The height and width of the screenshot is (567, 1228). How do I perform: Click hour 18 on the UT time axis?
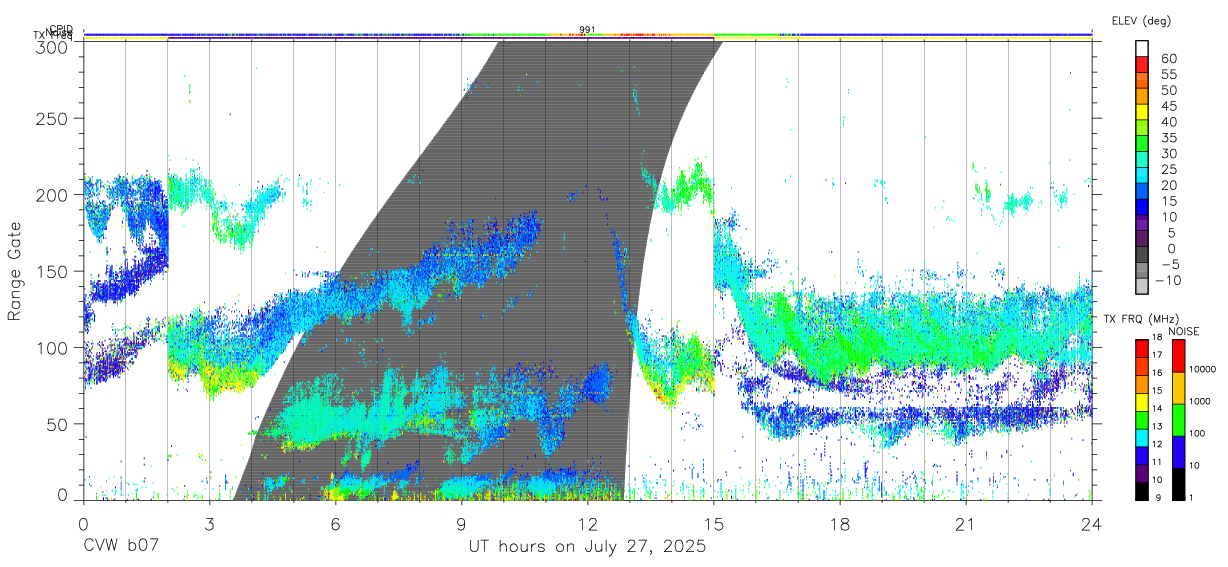[840, 524]
